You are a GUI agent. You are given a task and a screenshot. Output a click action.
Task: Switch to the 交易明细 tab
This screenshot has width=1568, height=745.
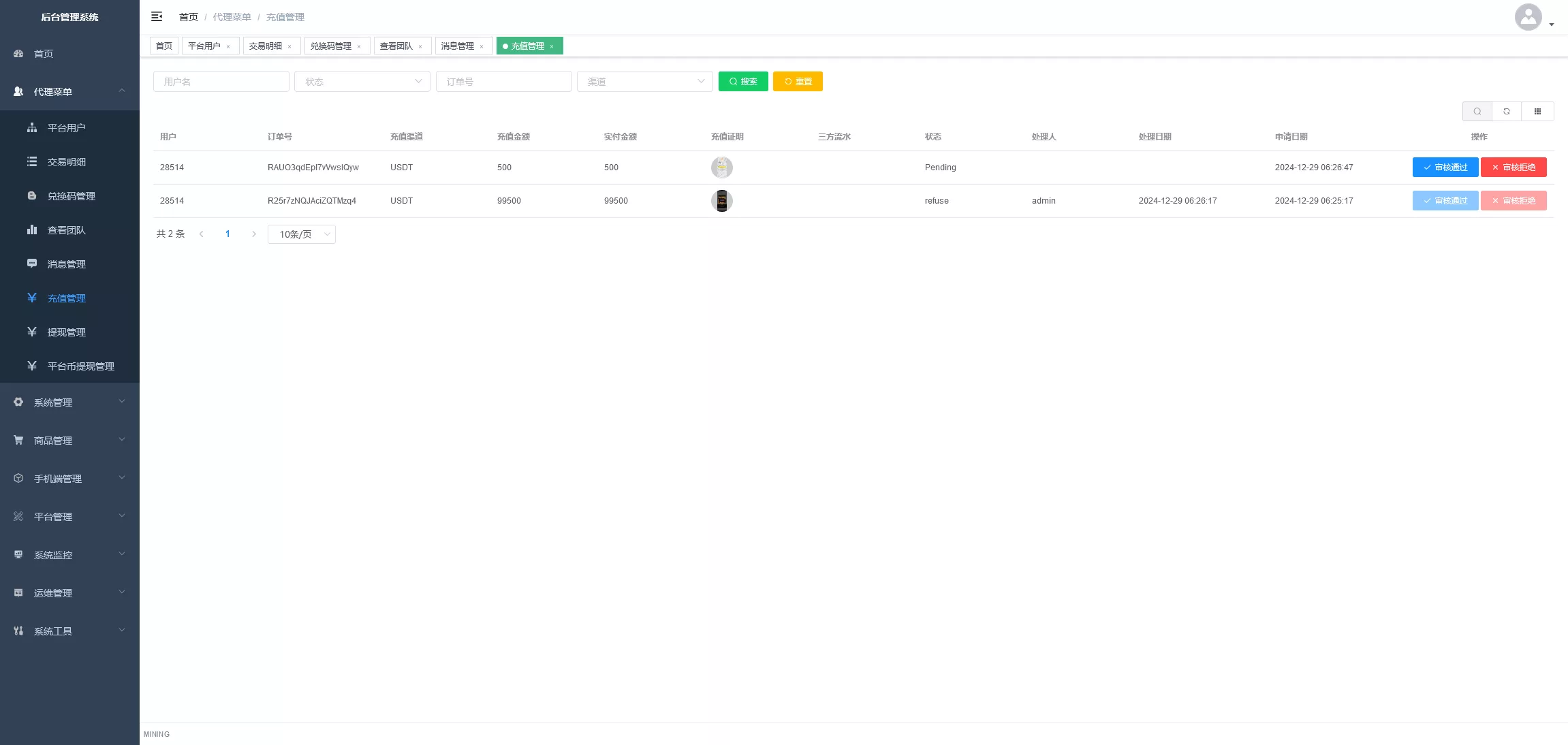click(265, 46)
